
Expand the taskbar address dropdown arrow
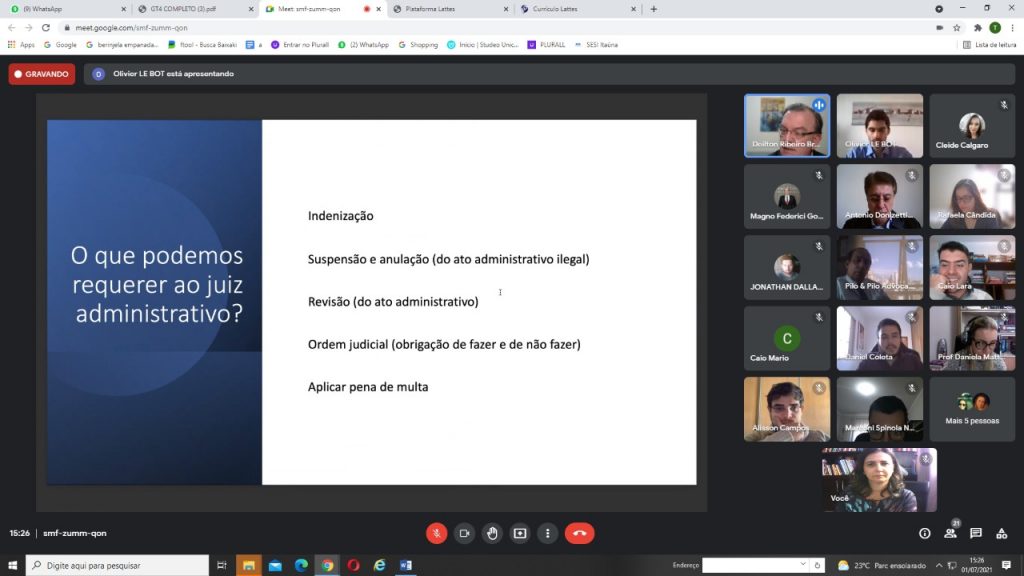click(x=805, y=566)
